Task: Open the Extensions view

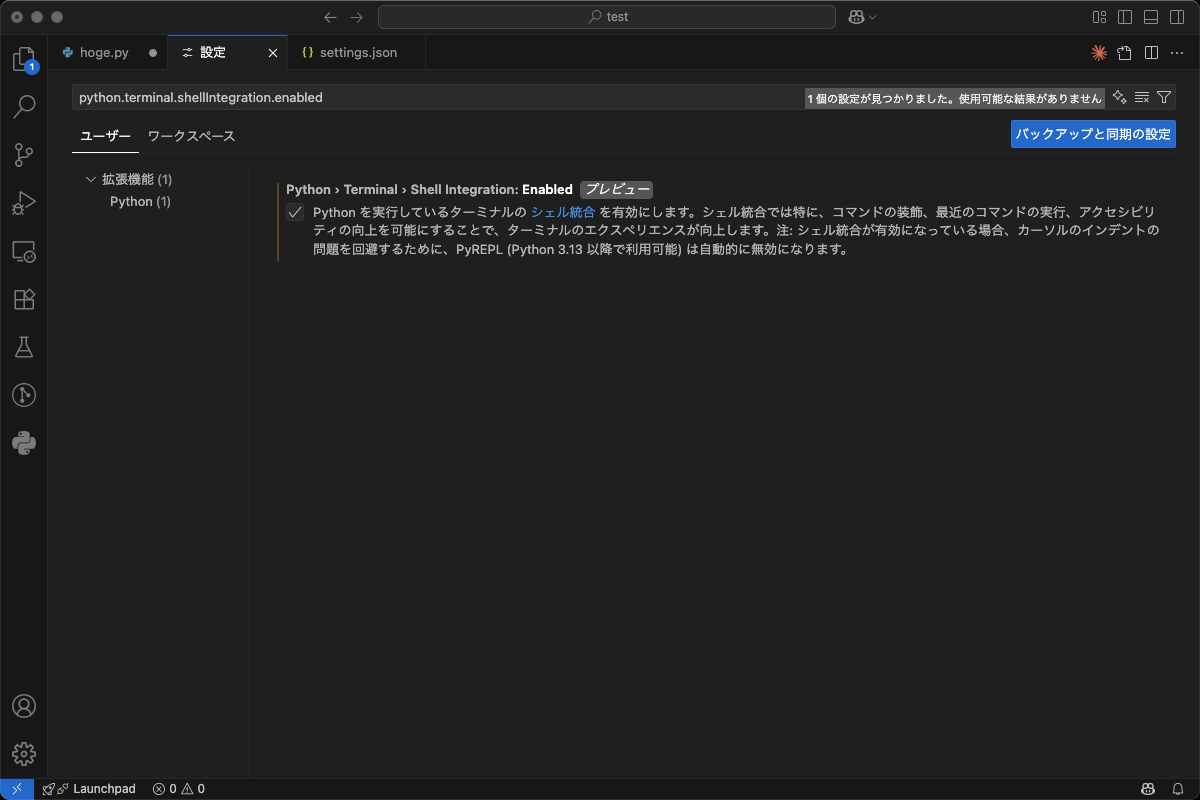Action: coord(23,299)
